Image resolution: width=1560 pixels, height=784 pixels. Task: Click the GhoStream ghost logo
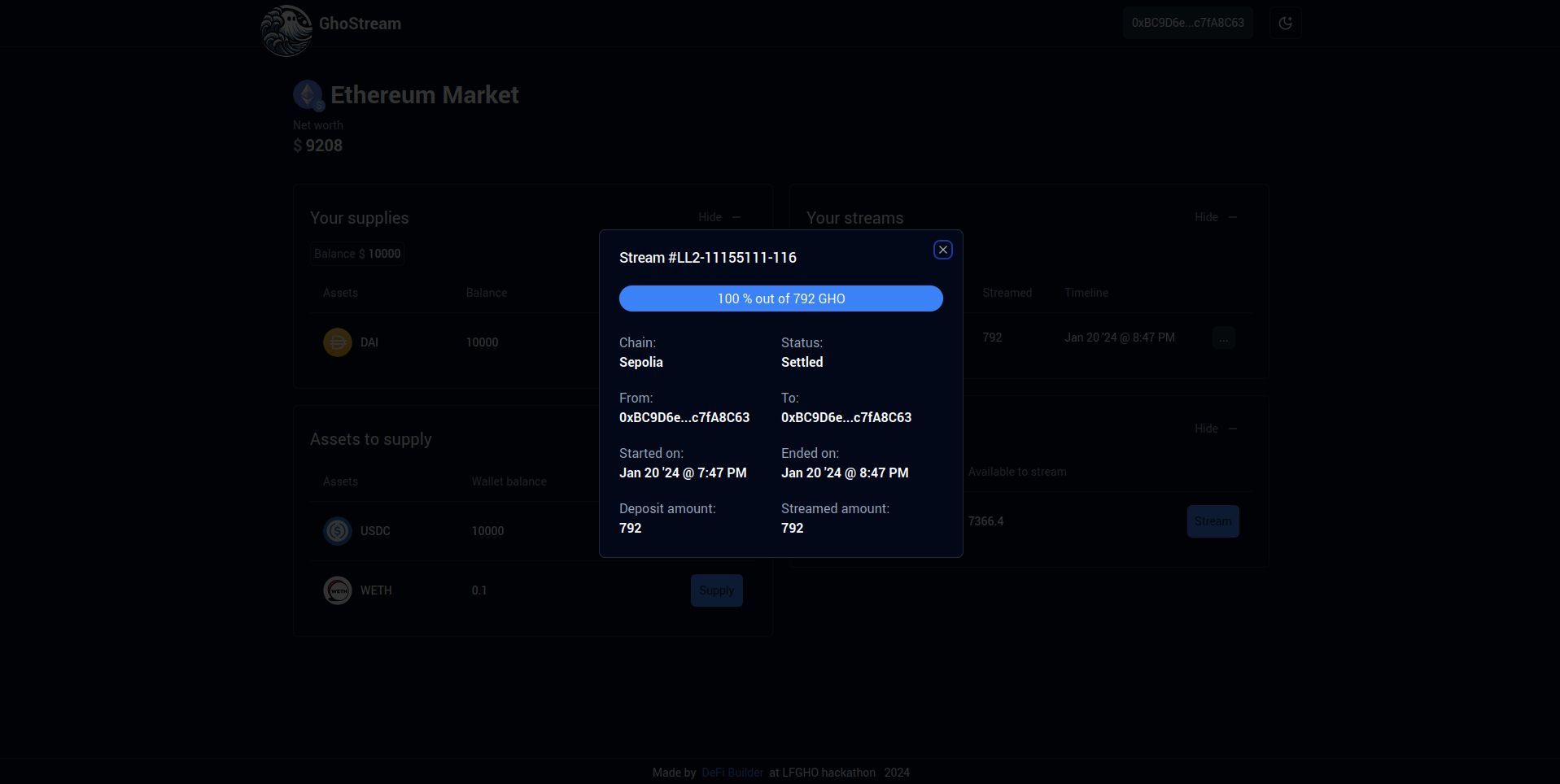[x=286, y=31]
